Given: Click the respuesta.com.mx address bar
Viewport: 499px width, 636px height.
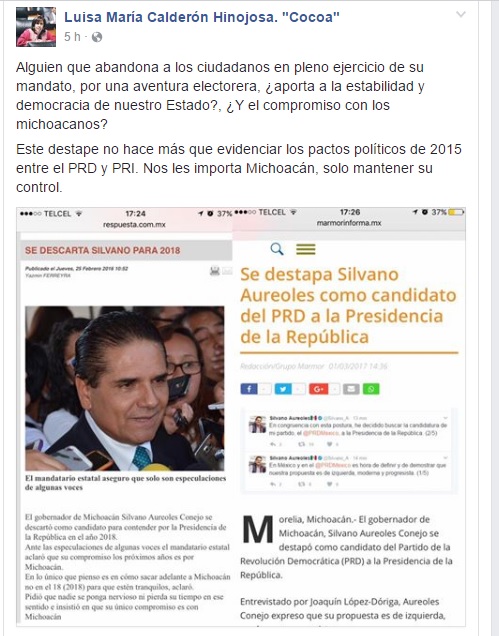Looking at the screenshot, I should [134, 224].
